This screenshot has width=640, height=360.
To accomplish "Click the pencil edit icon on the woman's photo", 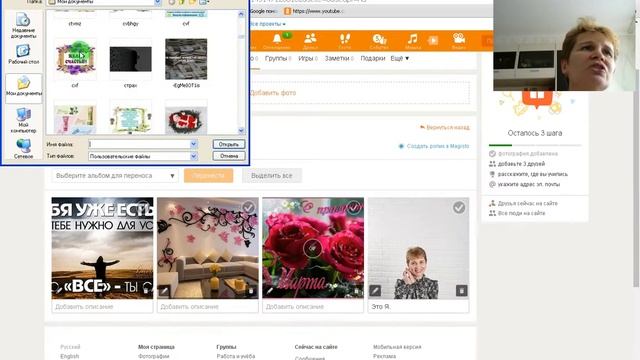I will pyautogui.click(x=375, y=291).
